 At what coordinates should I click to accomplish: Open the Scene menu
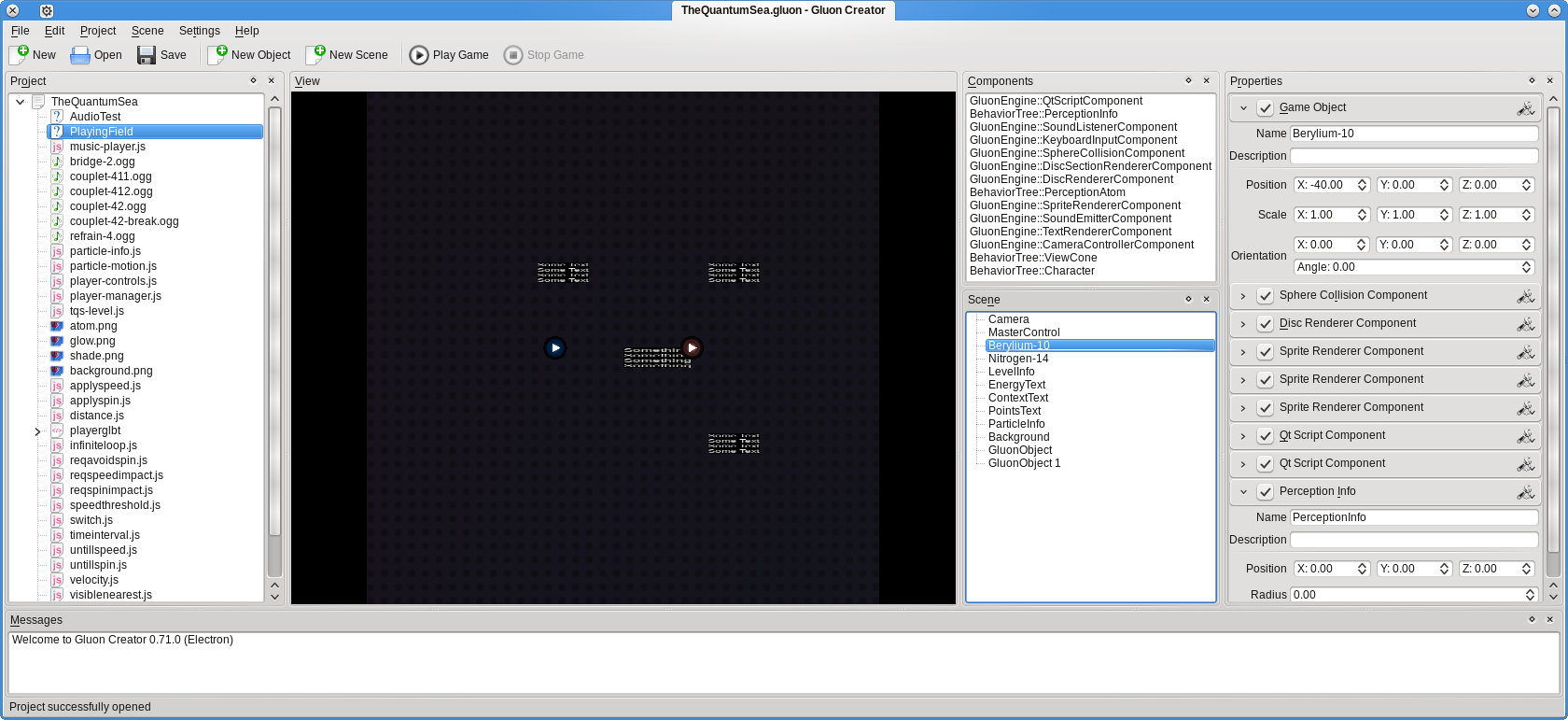(x=147, y=31)
